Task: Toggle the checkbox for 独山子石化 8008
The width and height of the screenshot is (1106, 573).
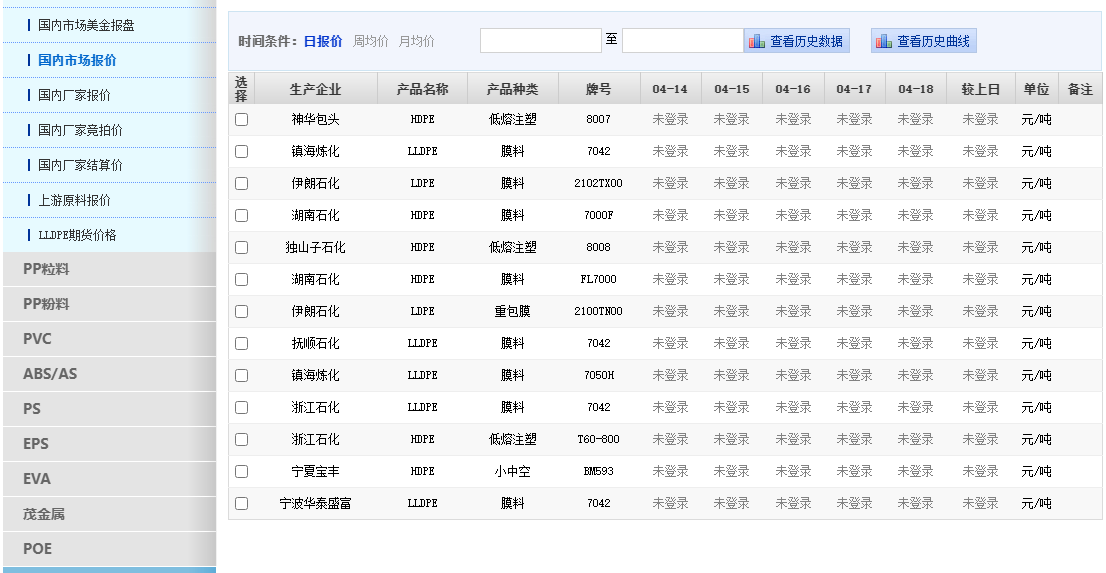Action: coord(241,248)
